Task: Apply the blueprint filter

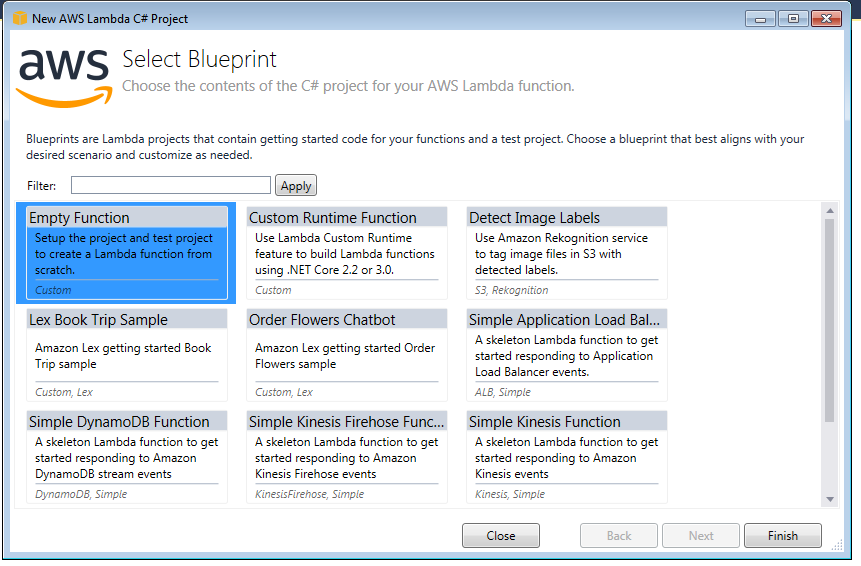Action: (x=296, y=186)
